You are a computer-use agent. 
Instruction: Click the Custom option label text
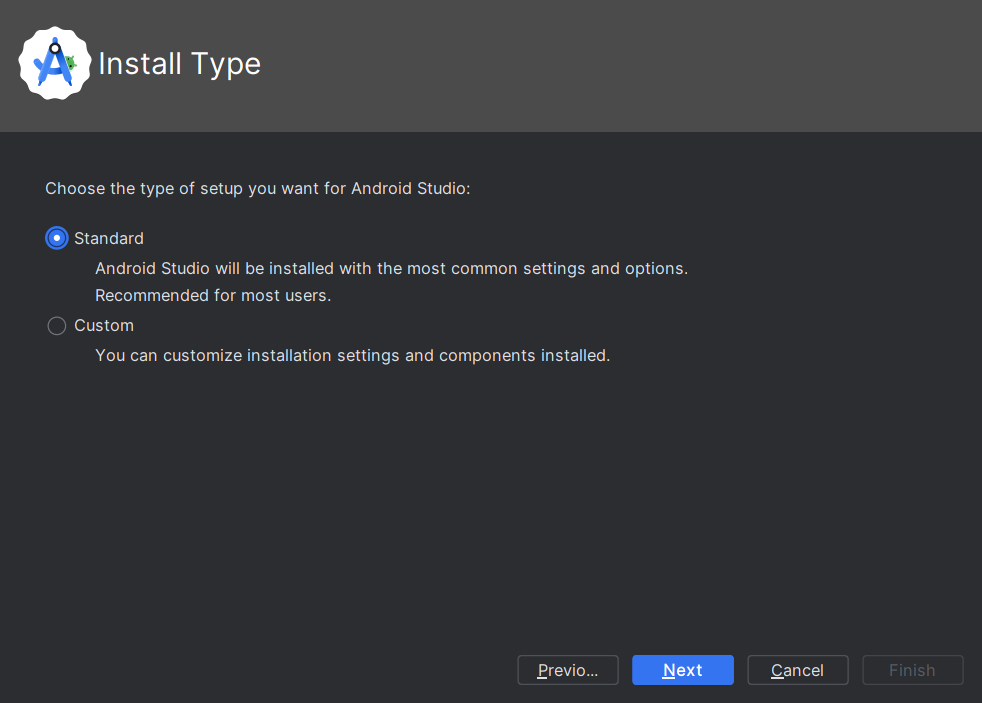click(103, 325)
